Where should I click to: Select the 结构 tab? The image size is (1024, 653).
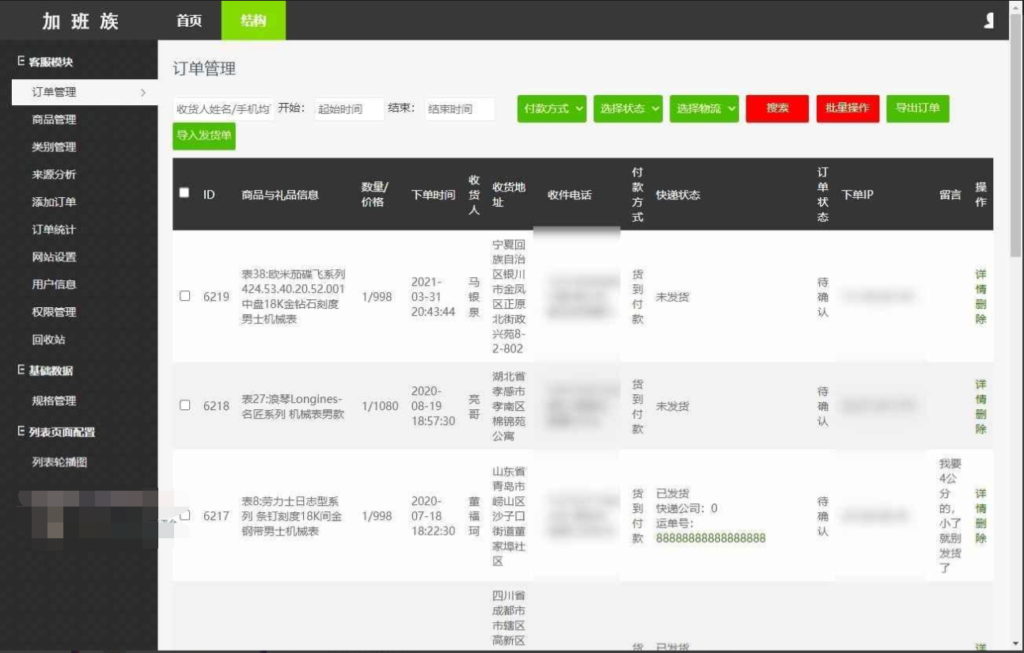(x=253, y=19)
